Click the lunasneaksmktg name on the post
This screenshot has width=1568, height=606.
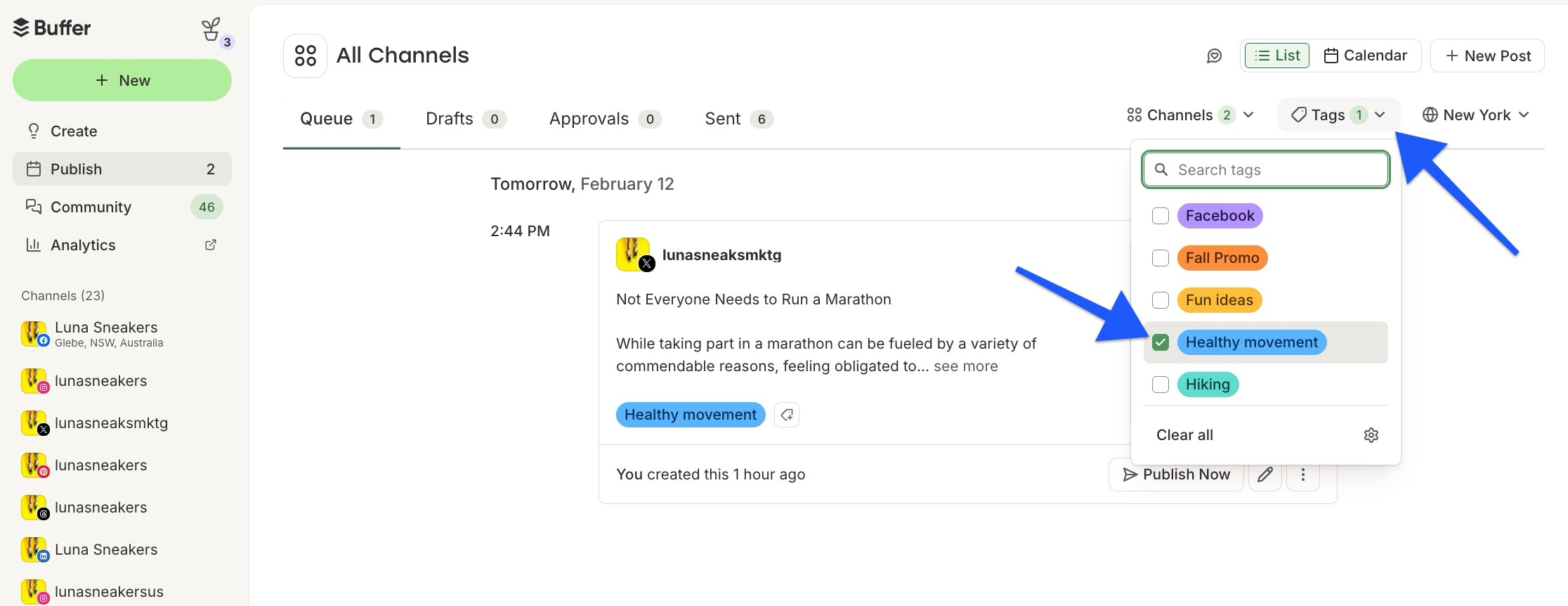[721, 255]
